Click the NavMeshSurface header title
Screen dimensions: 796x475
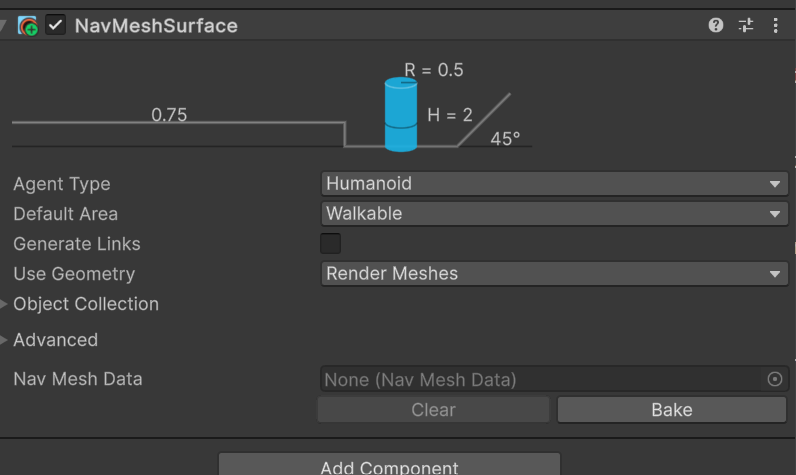(x=156, y=26)
